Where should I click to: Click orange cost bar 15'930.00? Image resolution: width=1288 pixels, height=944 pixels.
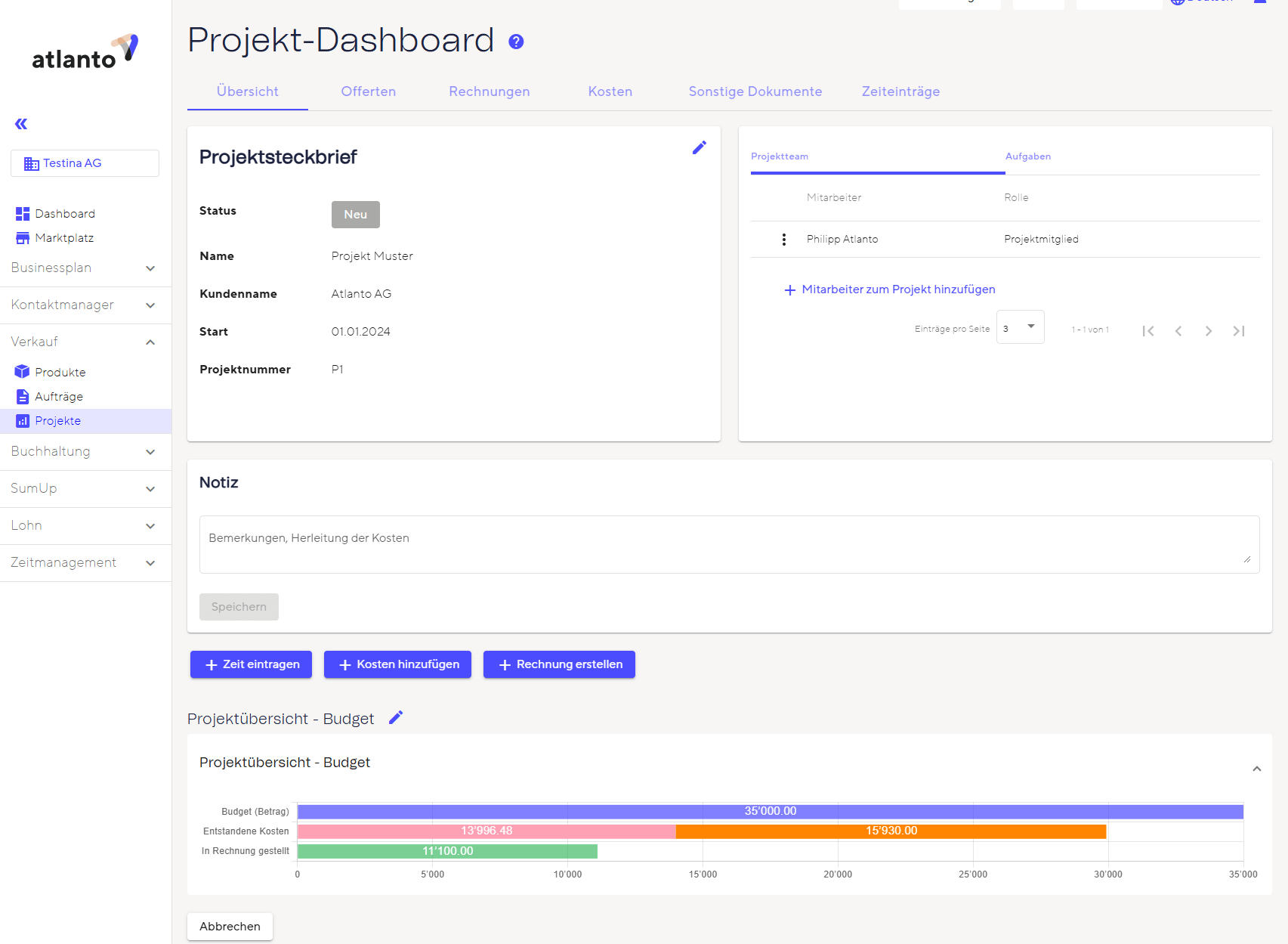click(x=891, y=831)
